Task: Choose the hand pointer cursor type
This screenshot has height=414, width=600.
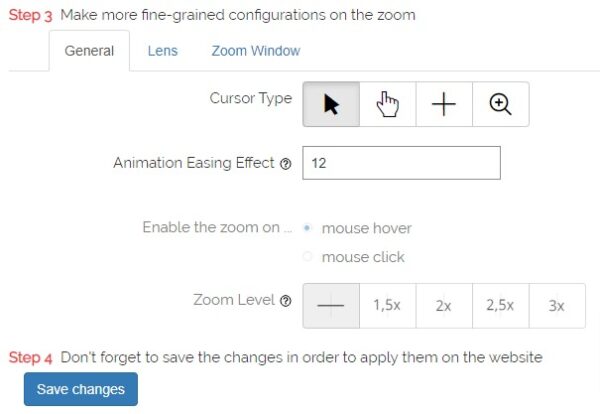Action: [387, 105]
